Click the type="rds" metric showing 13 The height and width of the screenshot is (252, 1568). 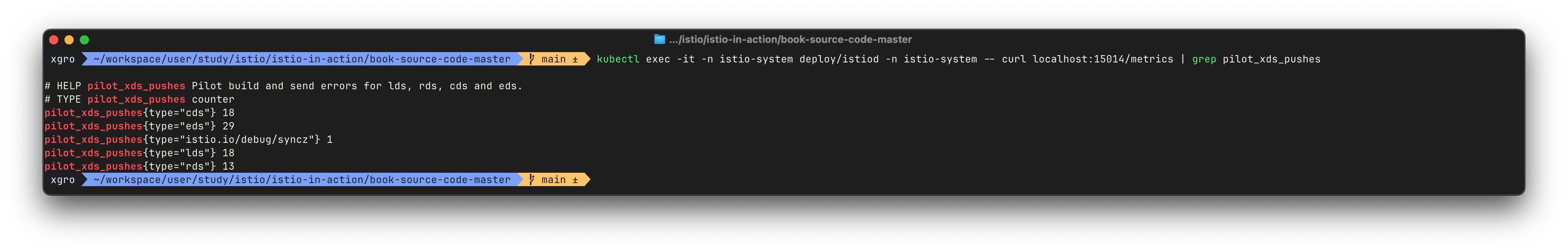[x=139, y=166]
